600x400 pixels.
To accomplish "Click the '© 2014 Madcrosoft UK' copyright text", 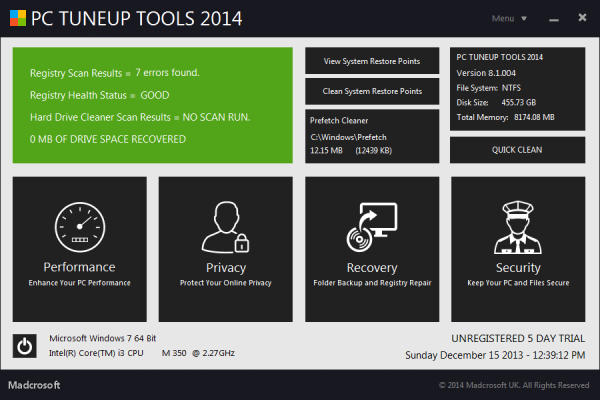I will coord(514,385).
